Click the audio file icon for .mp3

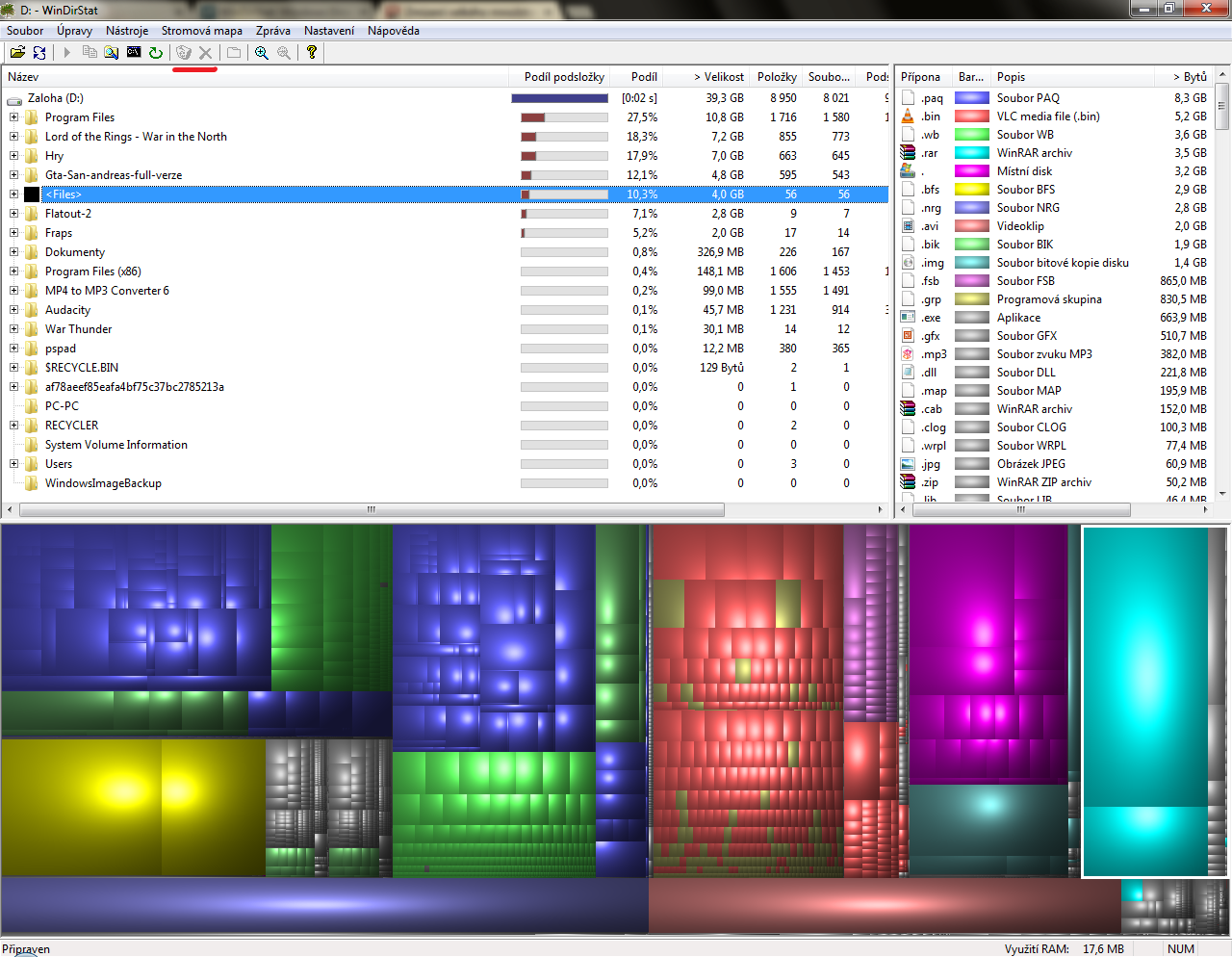click(x=908, y=353)
